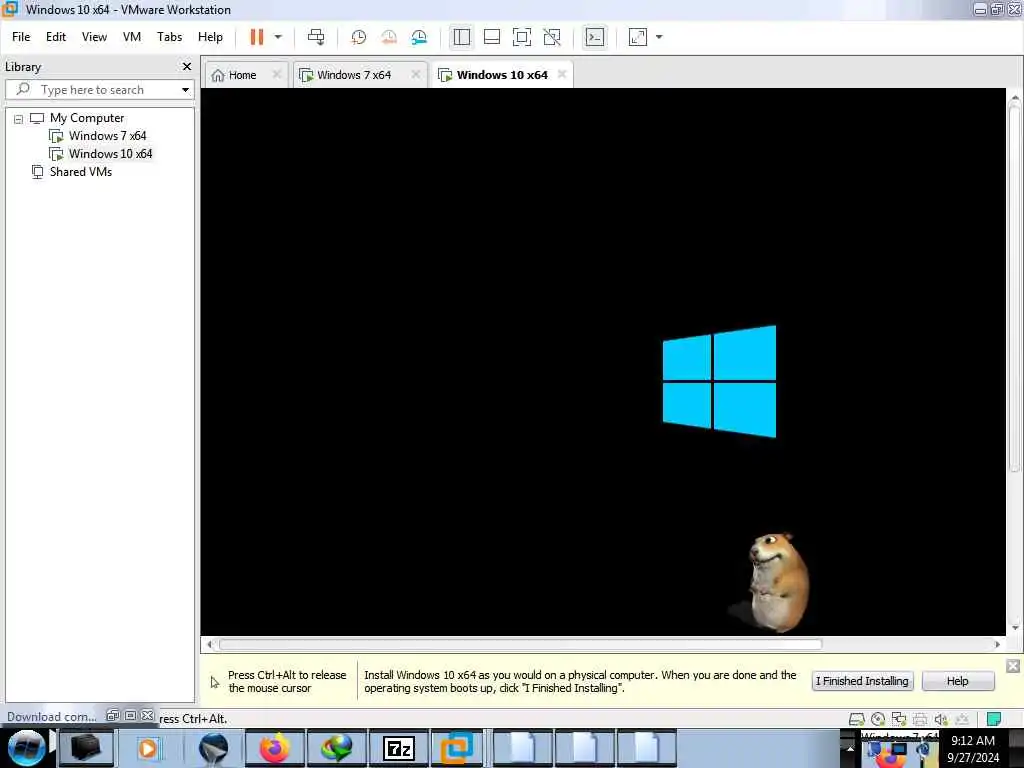The width and height of the screenshot is (1024, 768).
Task: Toggle the thumbnail bar view icon
Action: click(x=492, y=37)
